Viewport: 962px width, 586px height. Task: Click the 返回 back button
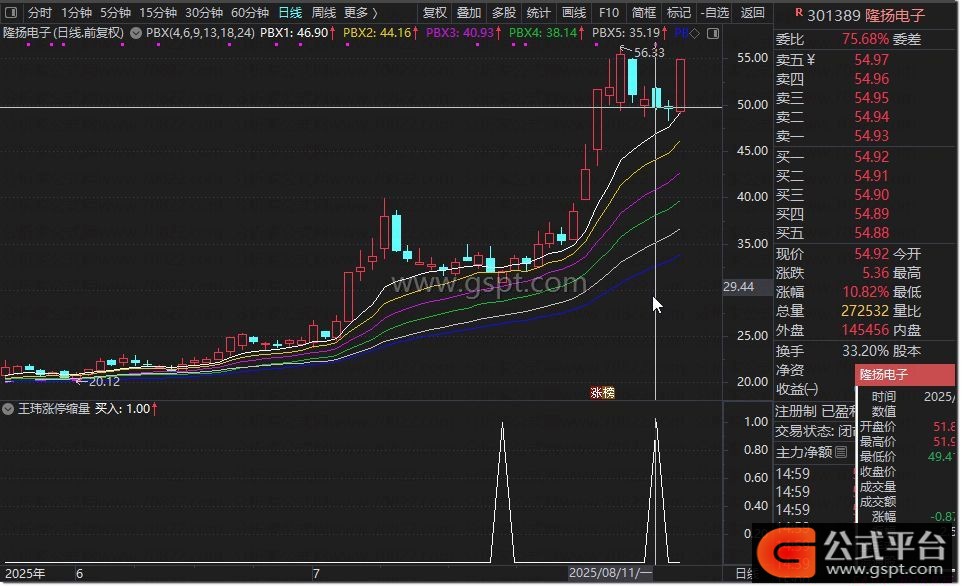point(752,12)
